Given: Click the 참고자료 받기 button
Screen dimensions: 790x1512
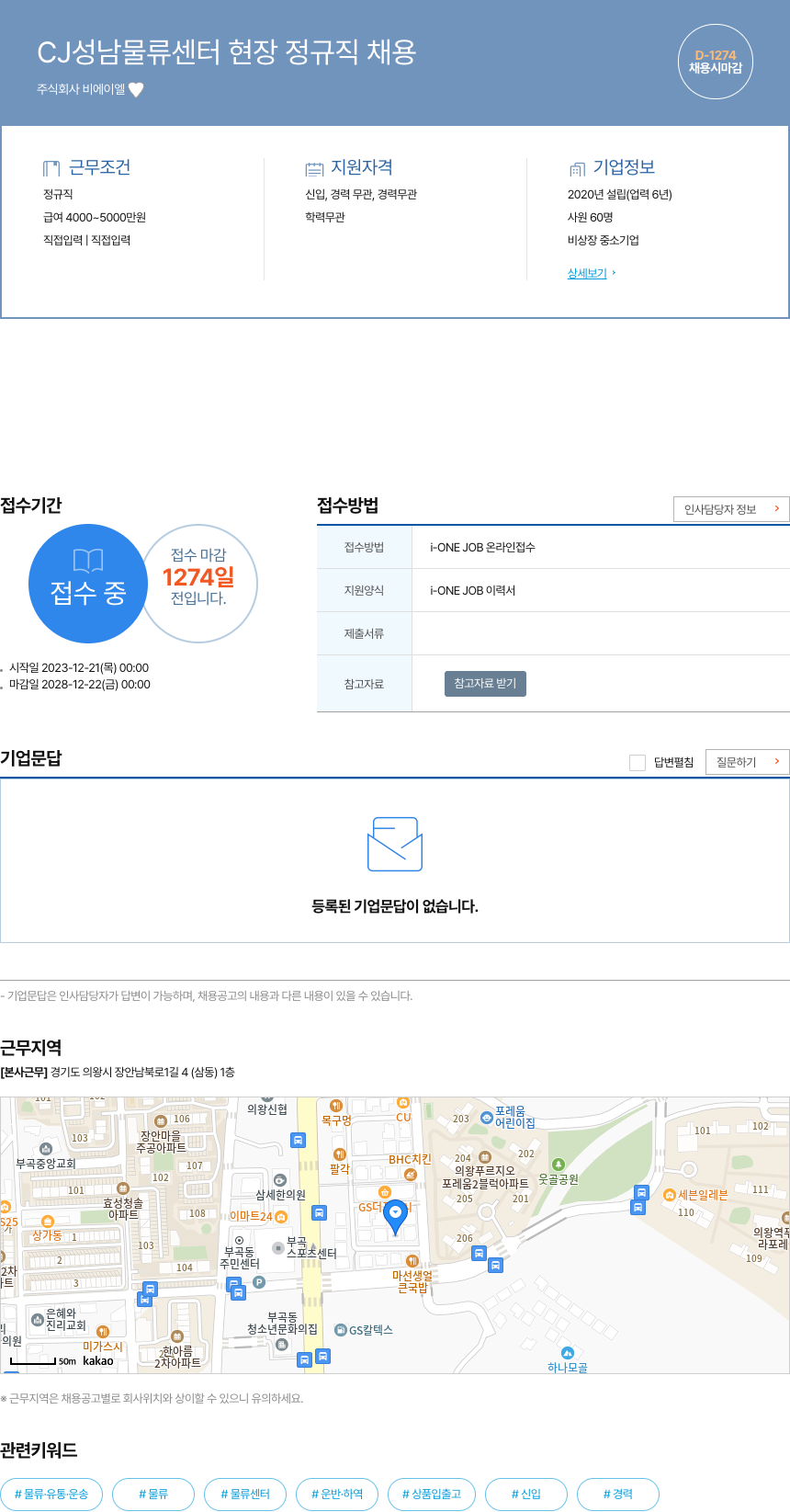Looking at the screenshot, I should click(485, 684).
